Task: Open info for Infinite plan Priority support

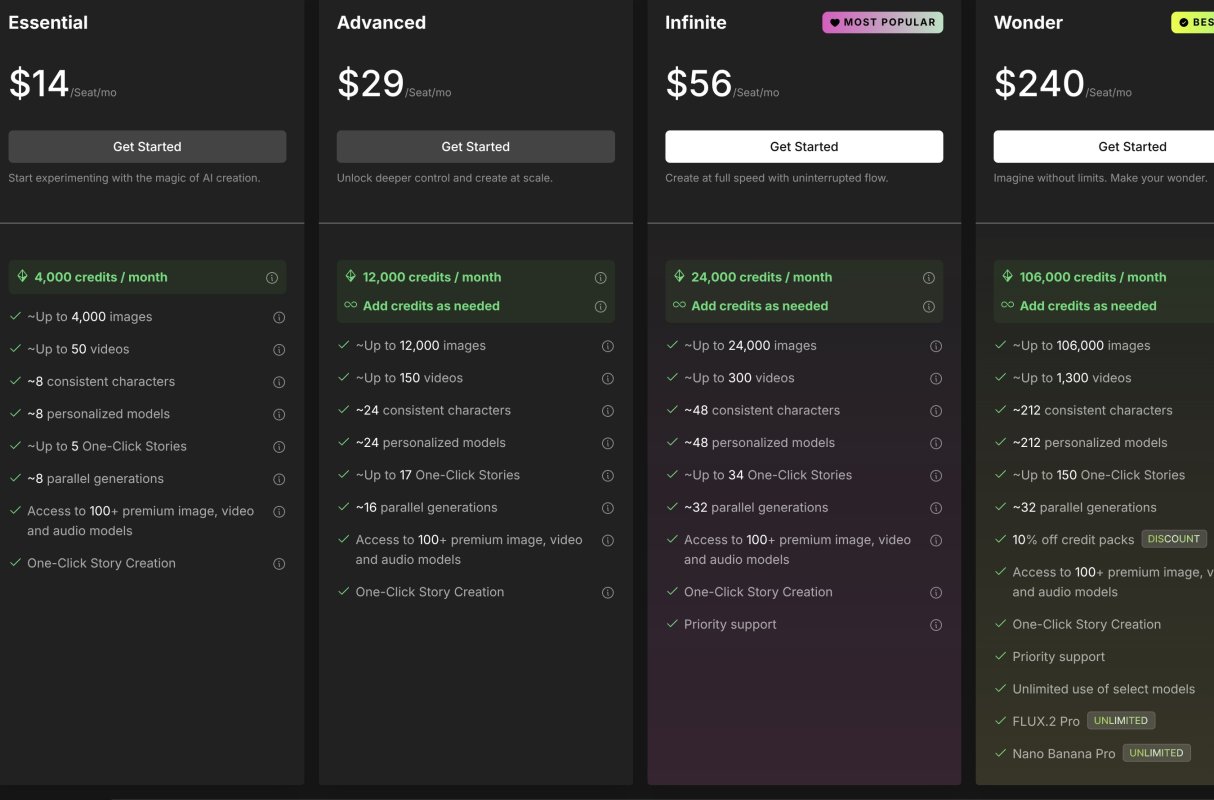Action: [936, 625]
